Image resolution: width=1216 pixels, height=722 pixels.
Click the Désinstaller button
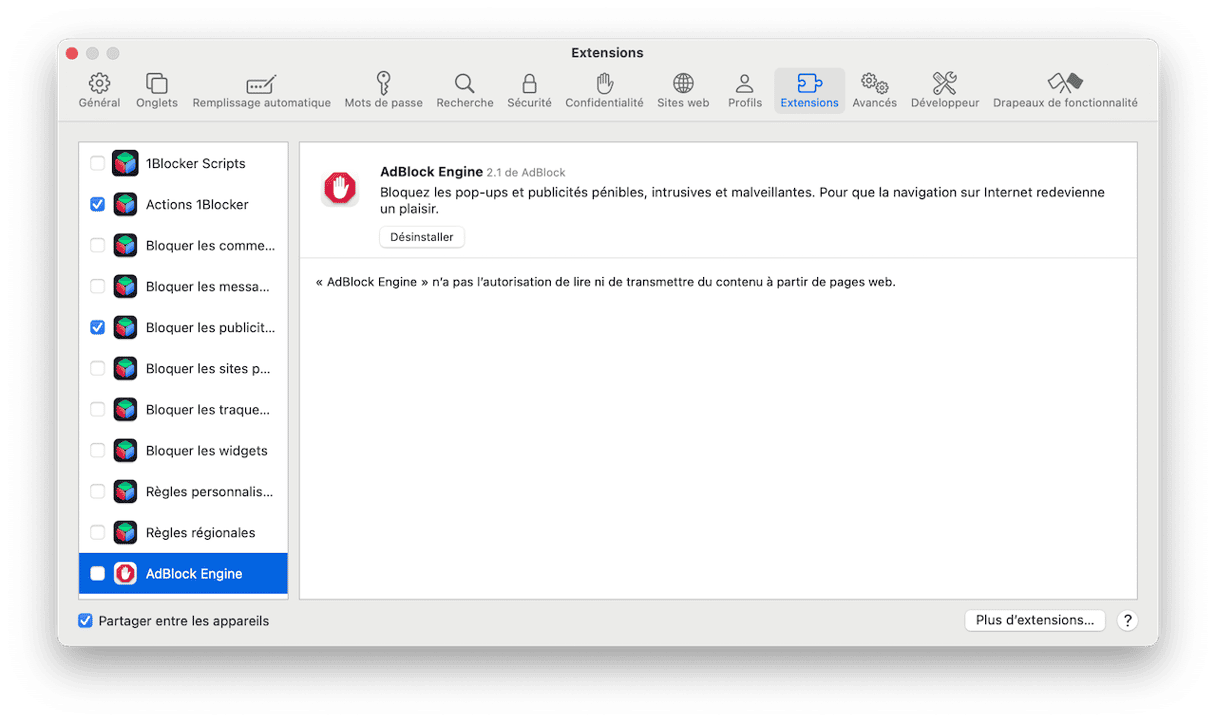422,237
